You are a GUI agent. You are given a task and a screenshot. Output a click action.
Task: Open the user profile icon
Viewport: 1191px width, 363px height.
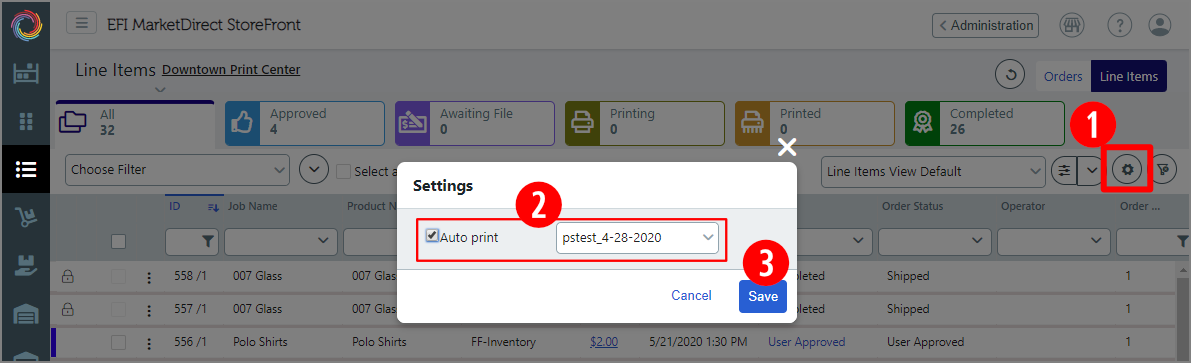pos(1160,25)
